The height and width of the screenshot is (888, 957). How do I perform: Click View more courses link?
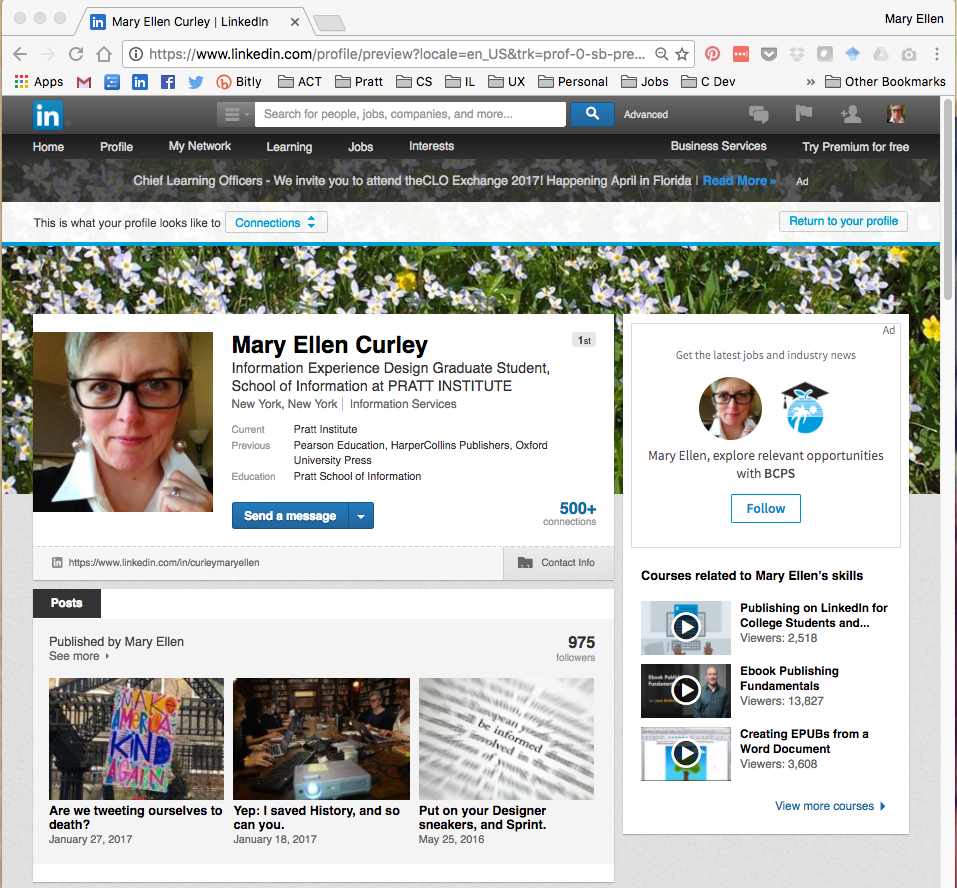(x=830, y=806)
